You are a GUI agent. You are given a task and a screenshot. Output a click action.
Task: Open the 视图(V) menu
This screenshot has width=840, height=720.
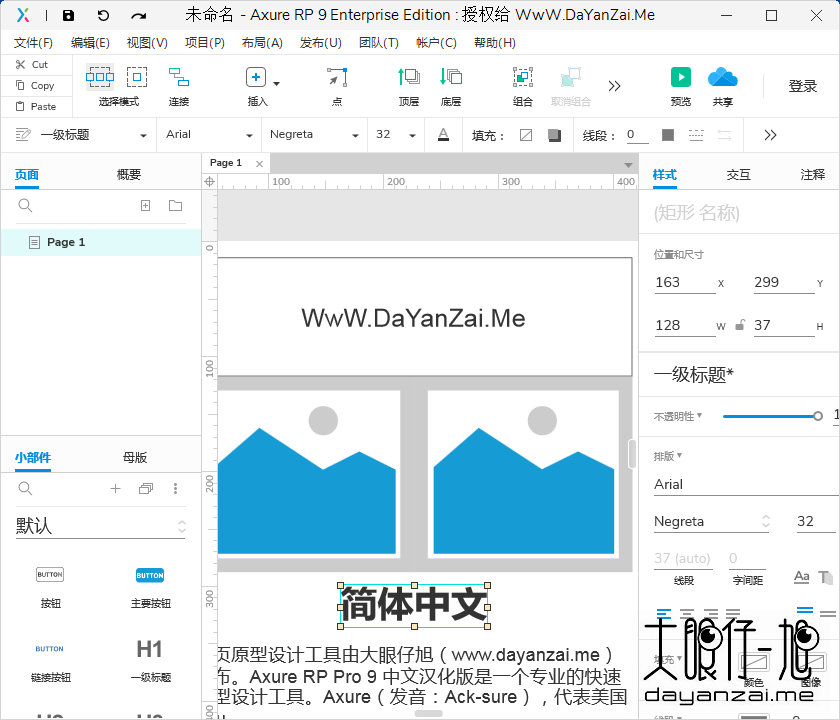147,42
